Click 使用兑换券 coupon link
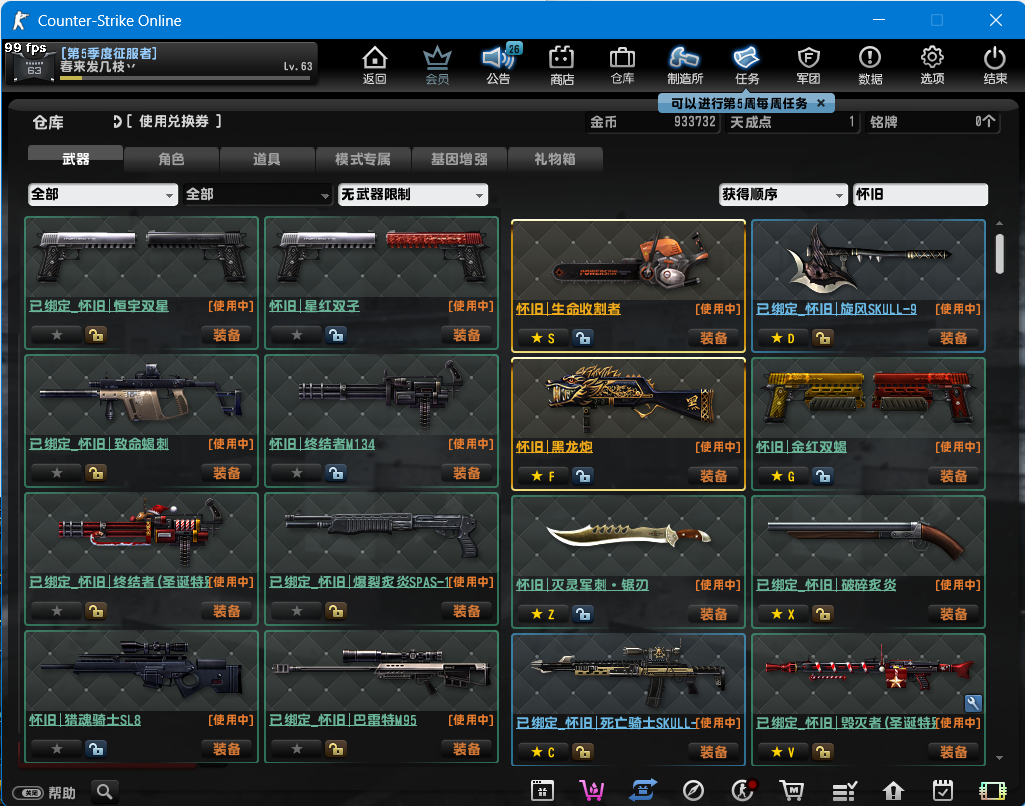1025x806 pixels. point(173,121)
